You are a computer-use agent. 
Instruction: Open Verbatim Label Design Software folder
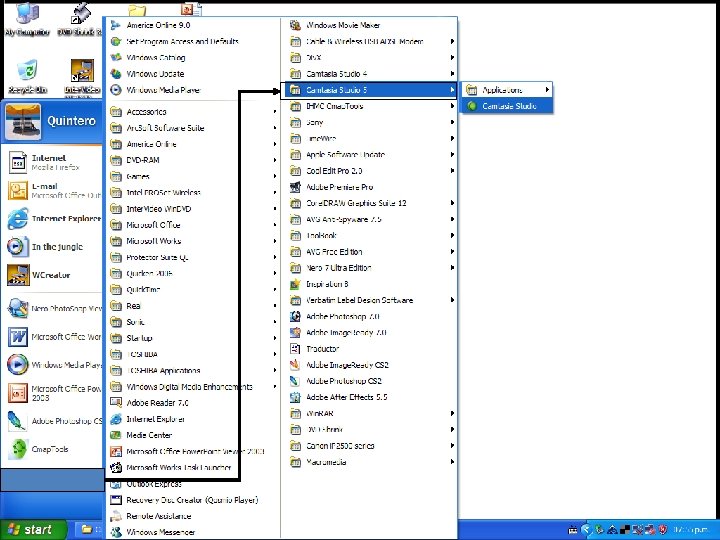coord(372,300)
